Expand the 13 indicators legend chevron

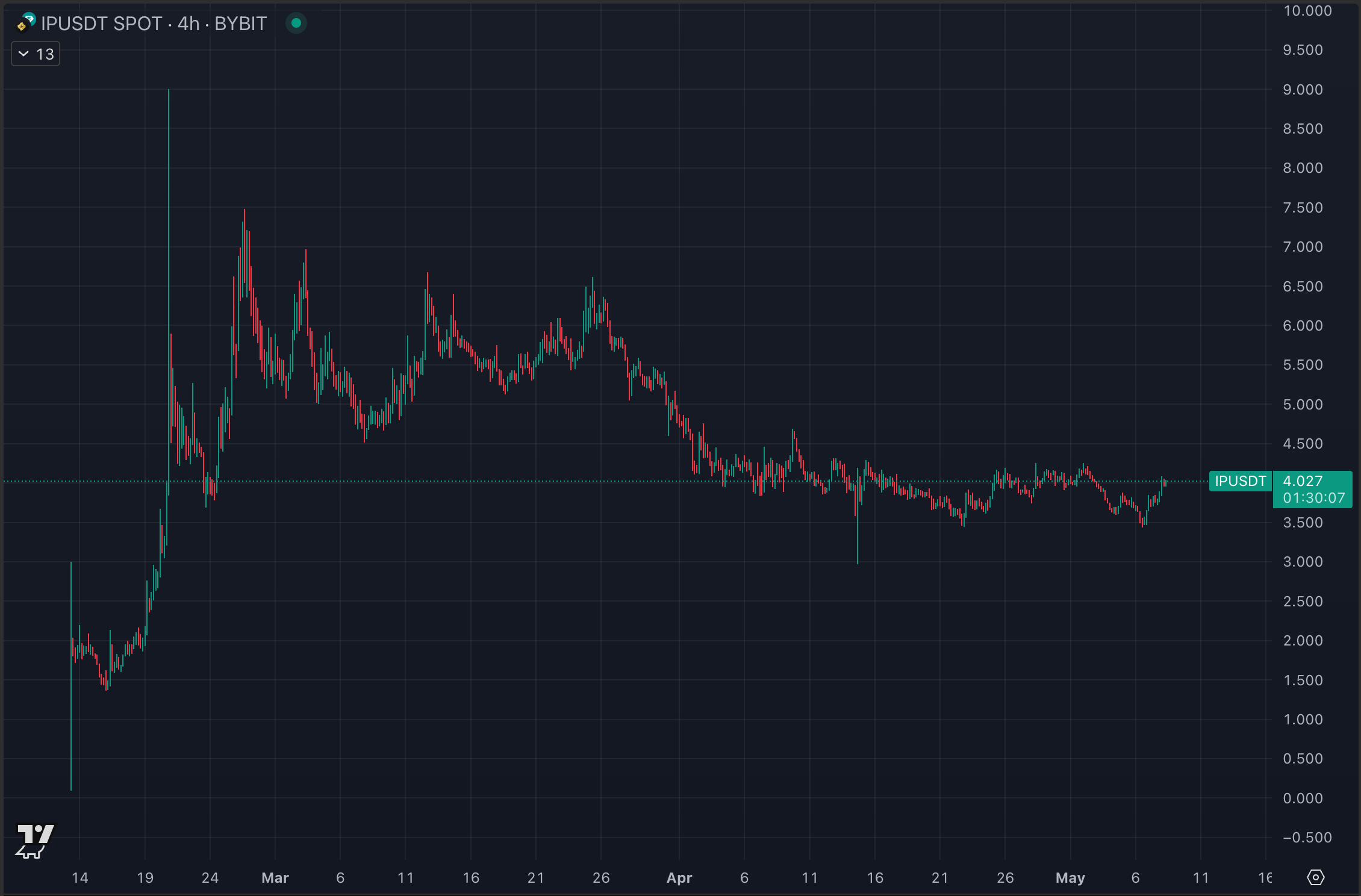point(23,54)
